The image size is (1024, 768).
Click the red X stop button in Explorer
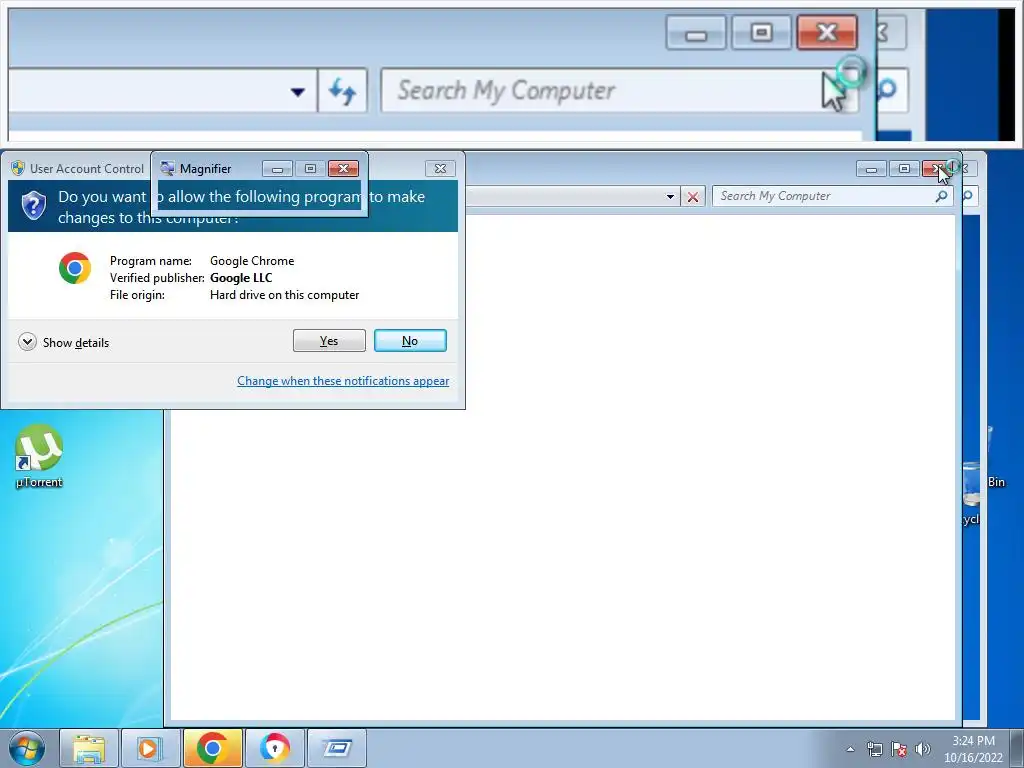click(693, 197)
